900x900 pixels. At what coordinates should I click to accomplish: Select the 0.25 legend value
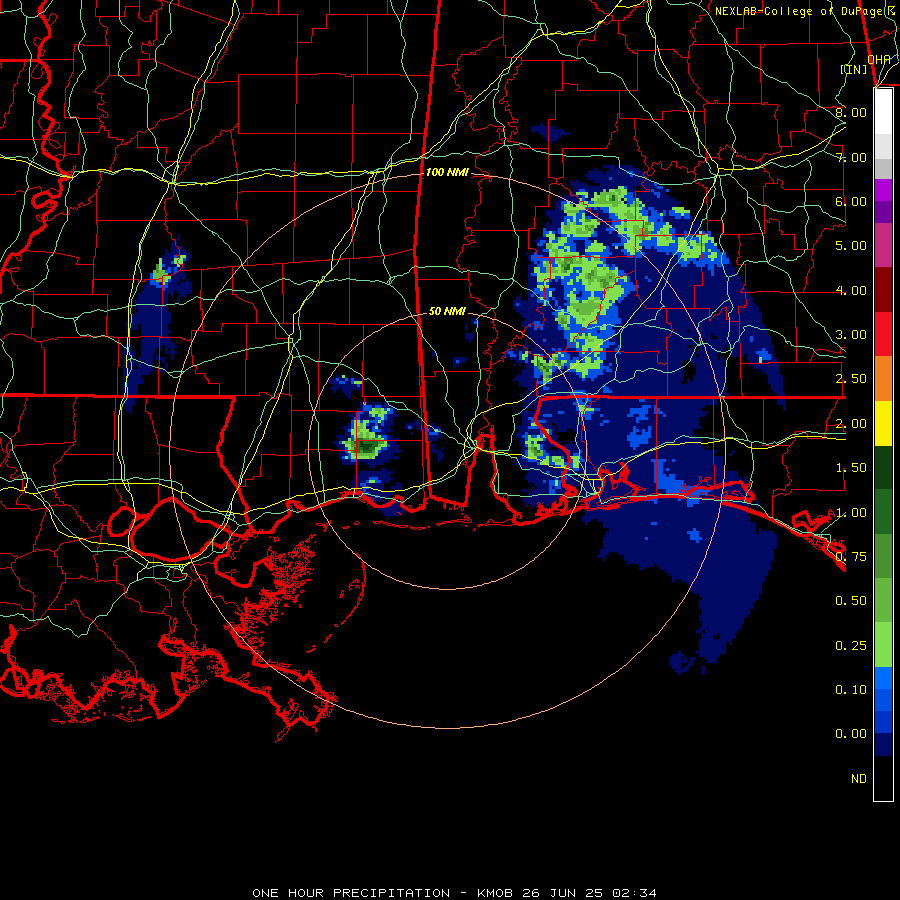click(x=851, y=646)
